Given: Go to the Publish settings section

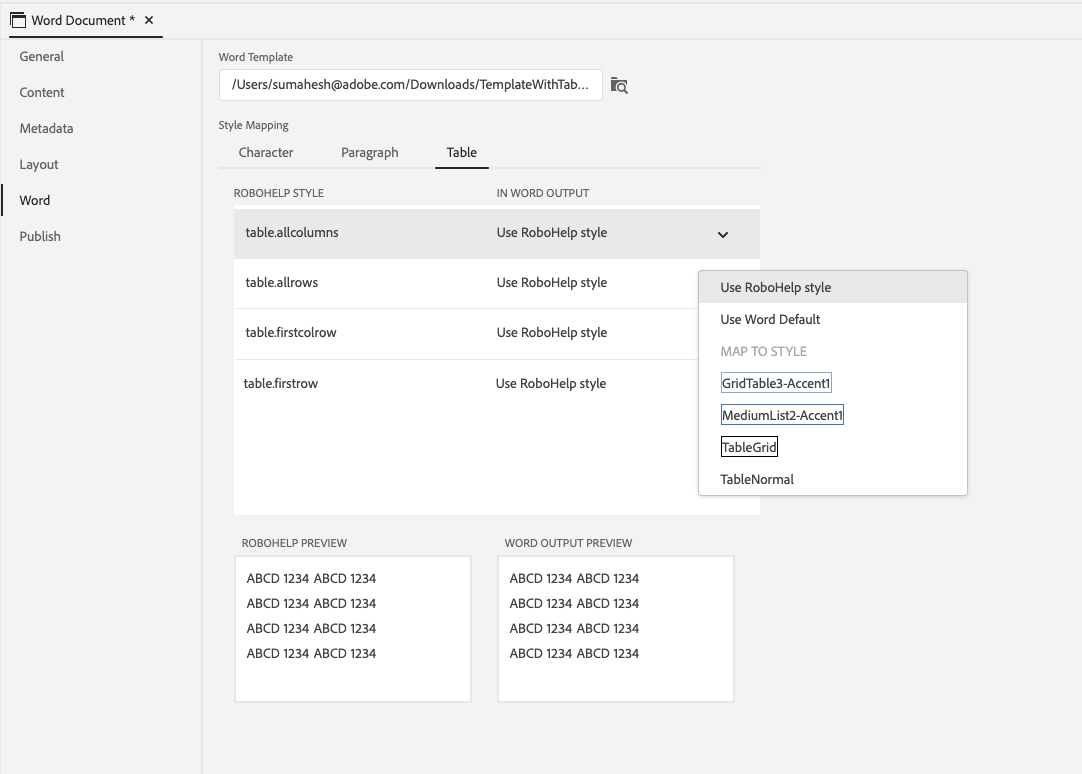Looking at the screenshot, I should pos(40,237).
